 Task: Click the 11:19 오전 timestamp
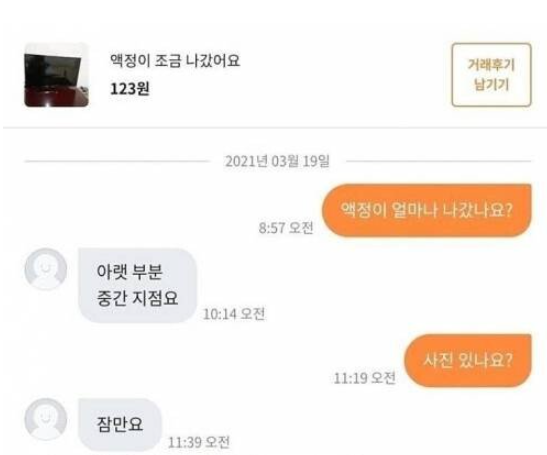365,378
